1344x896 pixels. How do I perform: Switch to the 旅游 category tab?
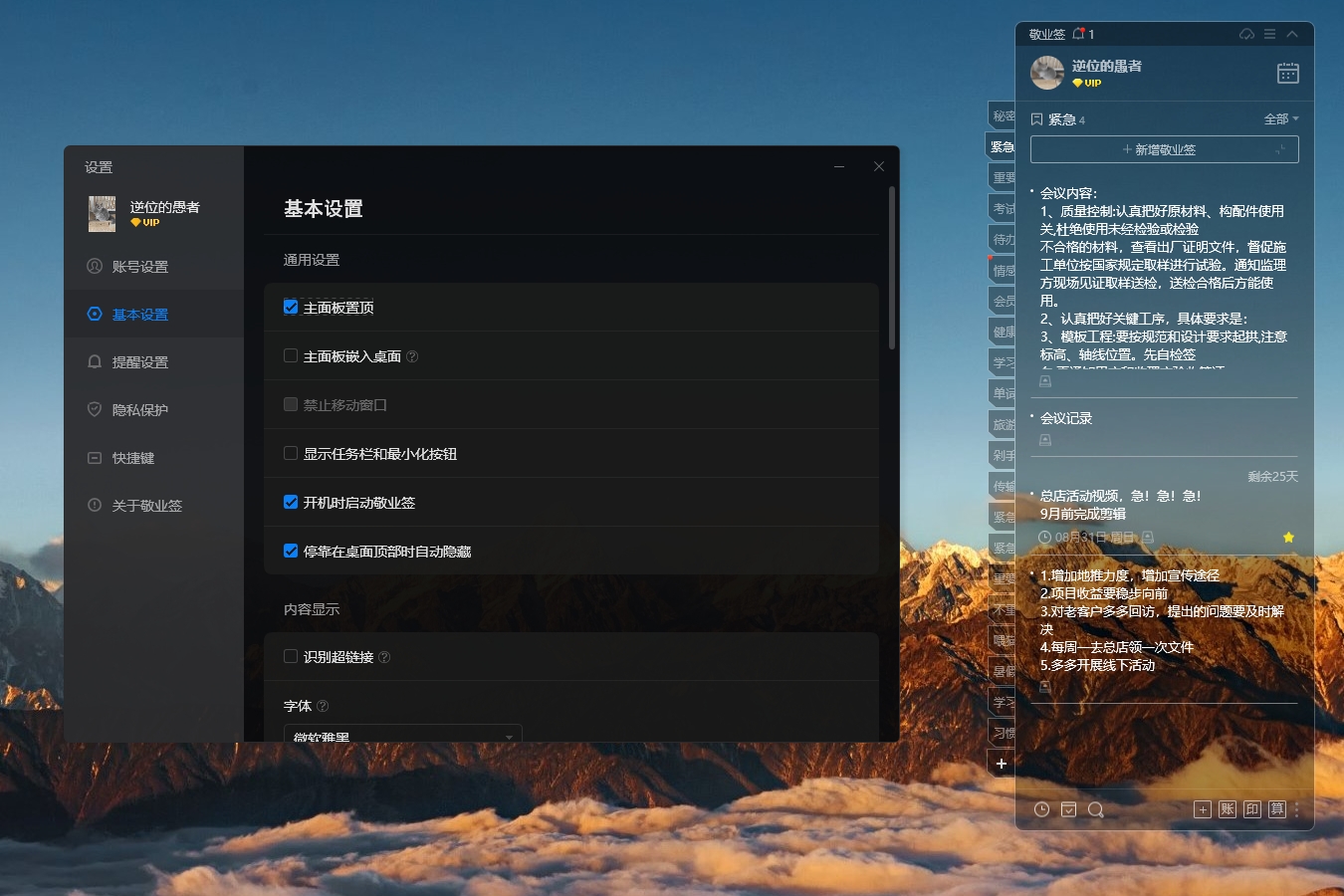tap(1003, 424)
